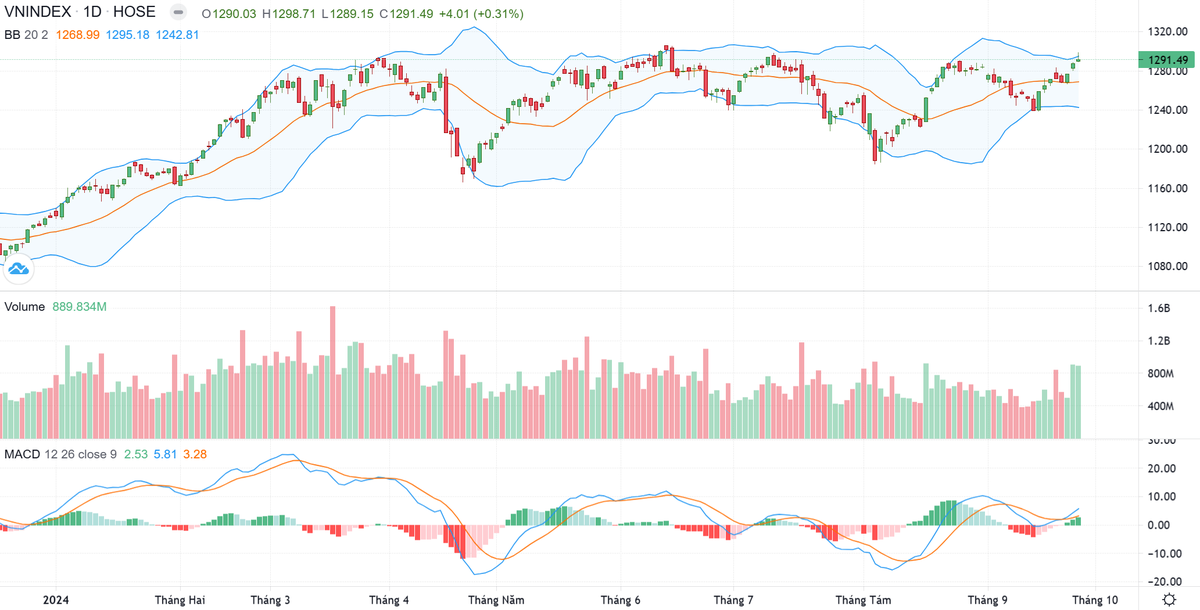
Task: Select the MACD 12 26 close 9 legend
Action: 61,455
